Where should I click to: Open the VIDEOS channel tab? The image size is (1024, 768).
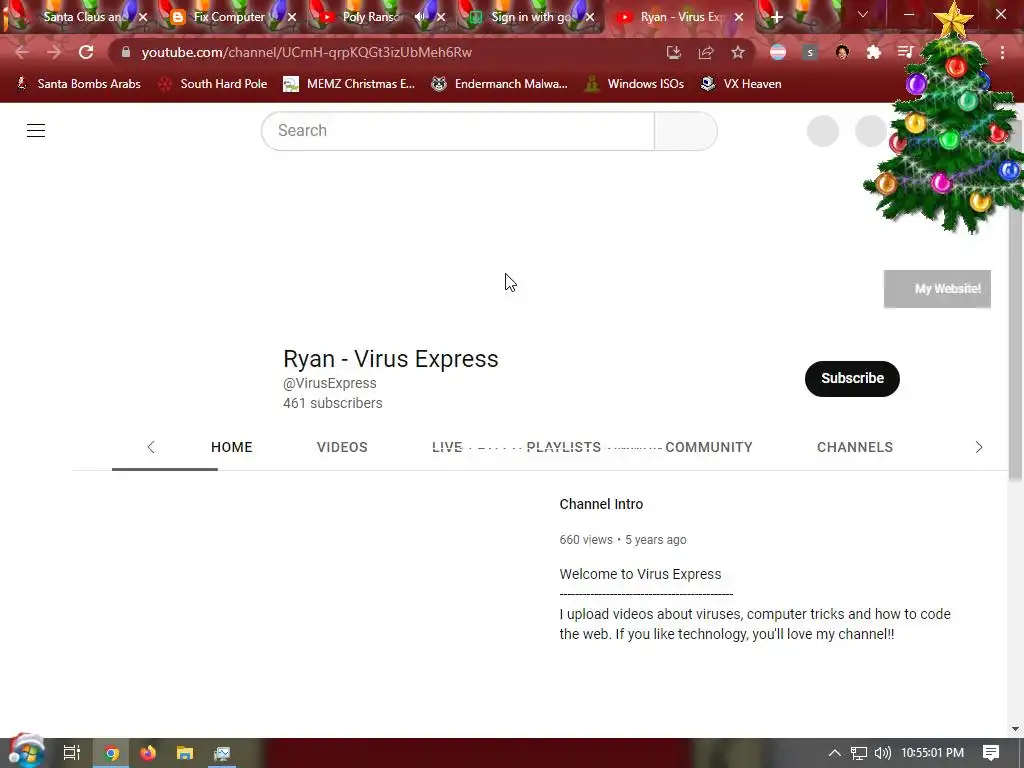(342, 447)
